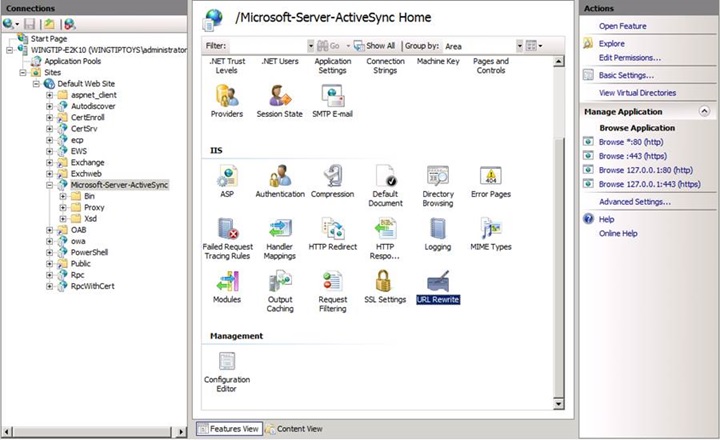
Task: Browse 127.0.0.1:443 (https) link
Action: (650, 184)
